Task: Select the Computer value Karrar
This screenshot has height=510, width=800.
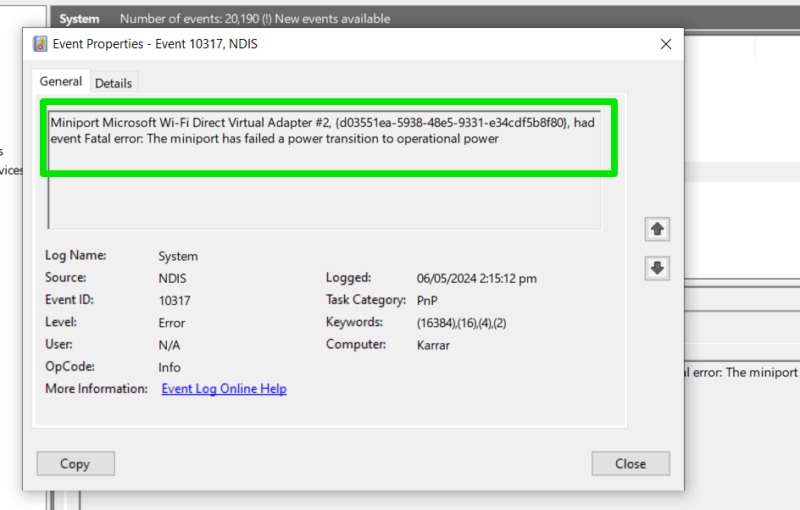Action: point(436,345)
